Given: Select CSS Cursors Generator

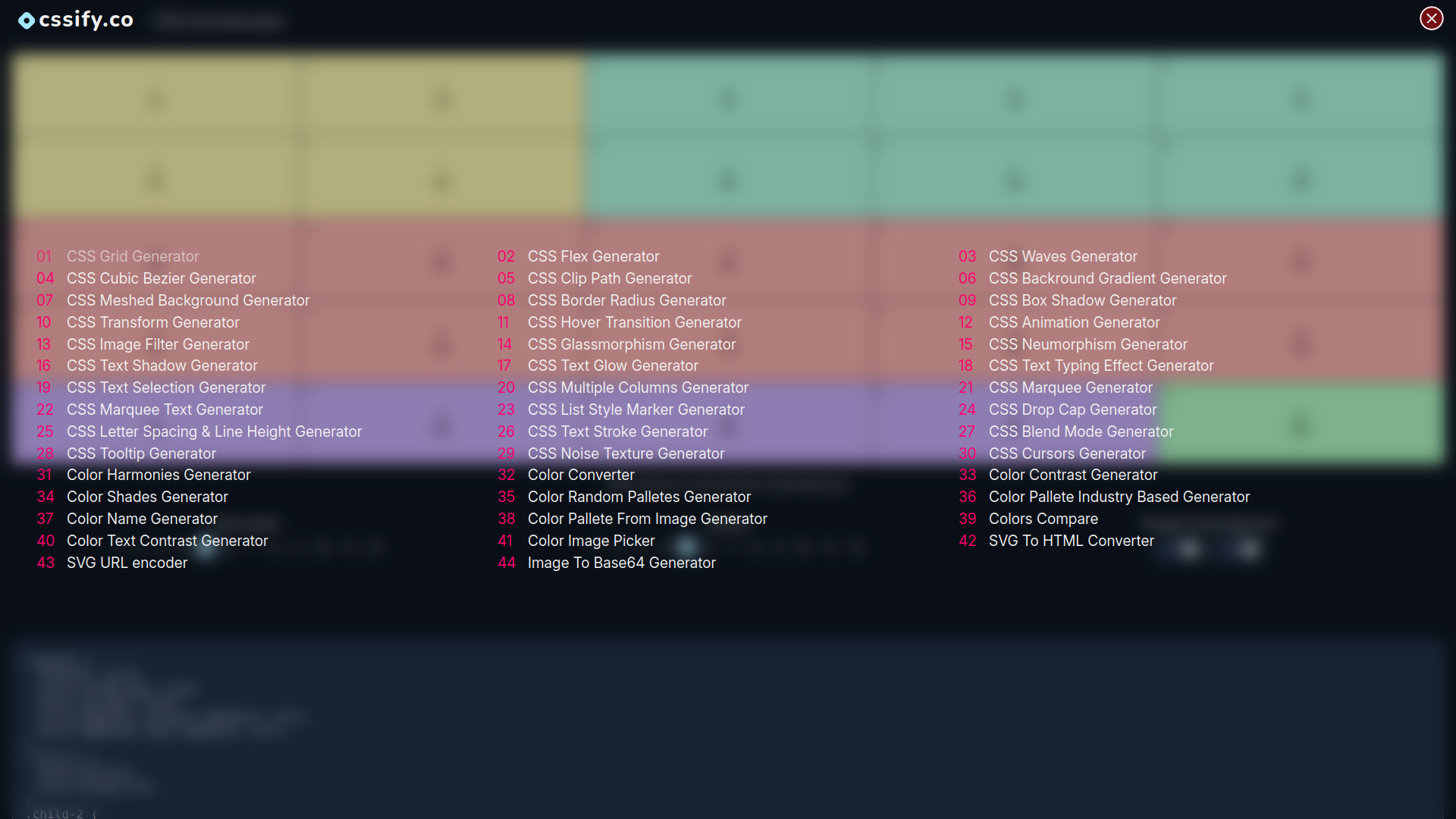Looking at the screenshot, I should (x=1067, y=453).
